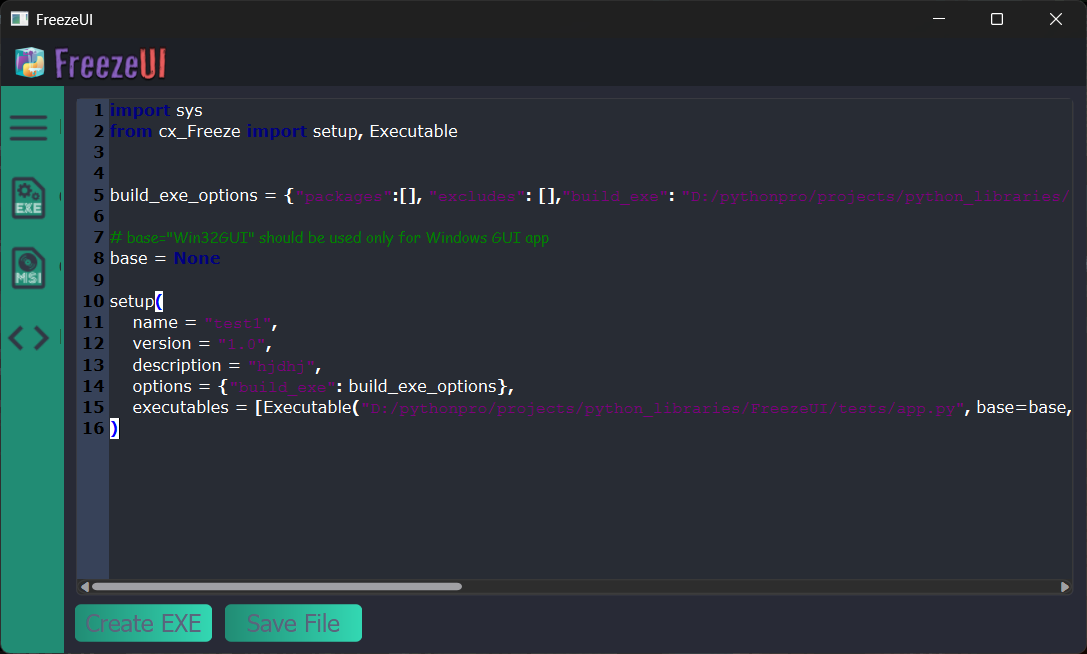This screenshot has width=1087, height=654.
Task: Select the MSI installer sidebar icon
Action: tap(29, 268)
